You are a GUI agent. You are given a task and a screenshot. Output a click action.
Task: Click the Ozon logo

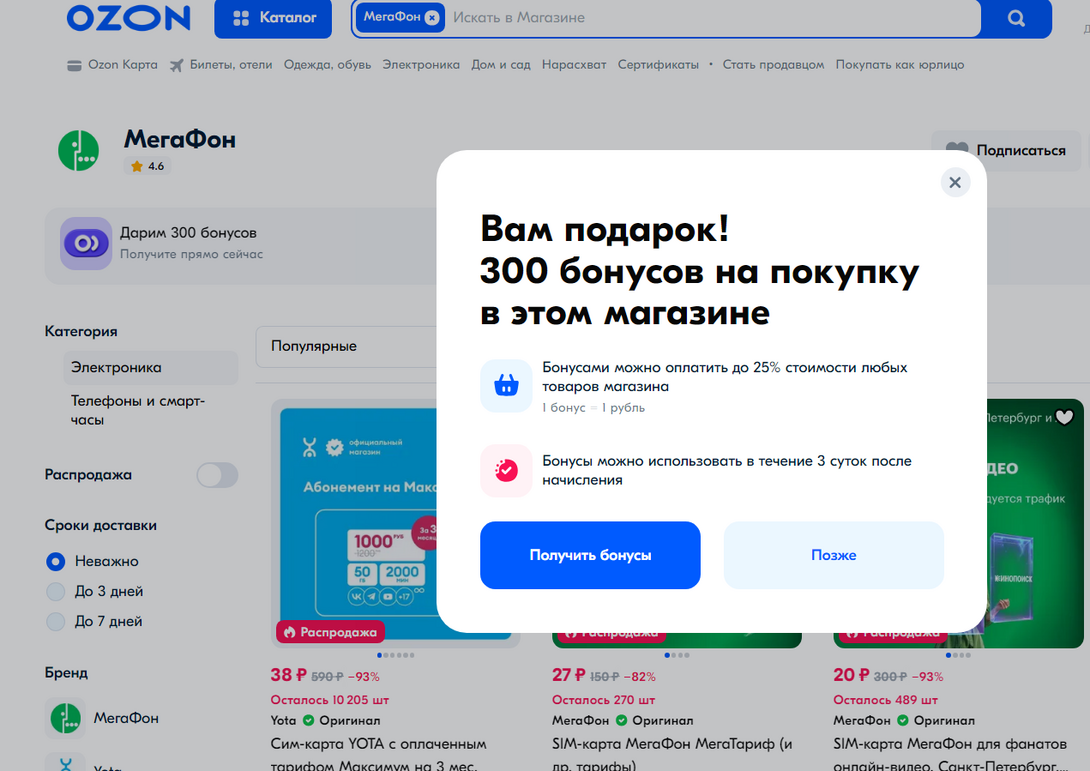point(128,18)
